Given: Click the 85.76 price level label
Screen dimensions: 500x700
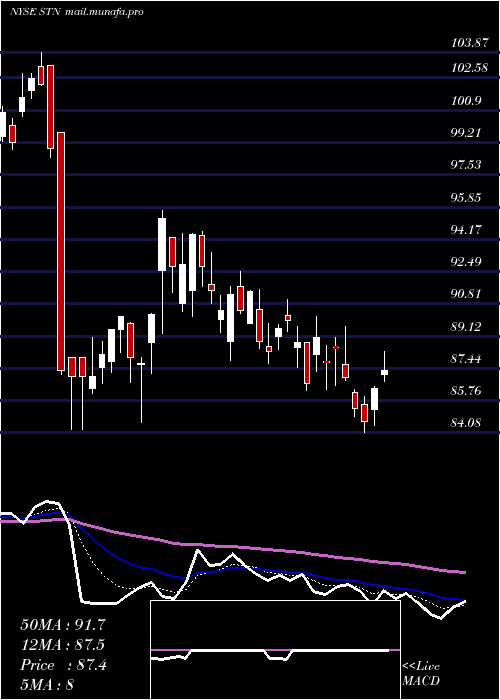Looking at the screenshot, I should (467, 391).
